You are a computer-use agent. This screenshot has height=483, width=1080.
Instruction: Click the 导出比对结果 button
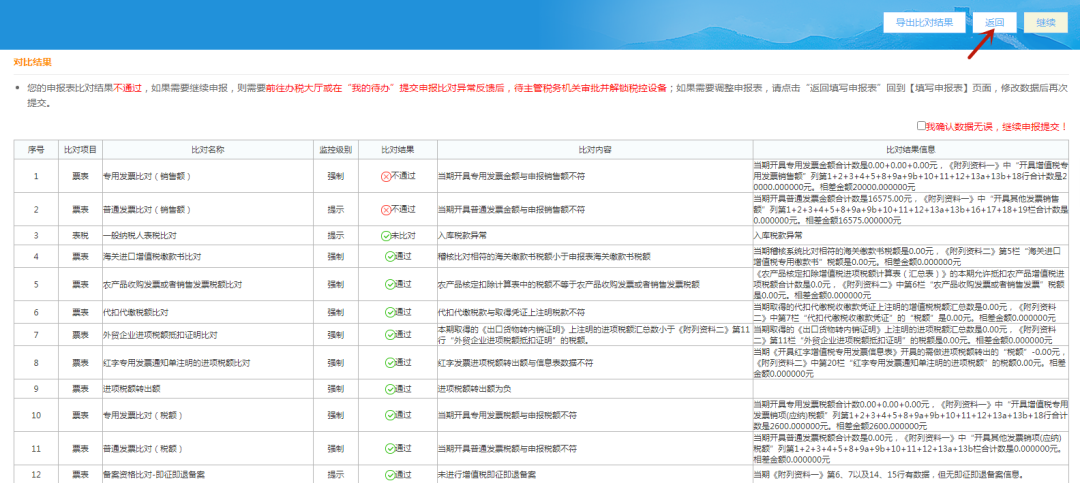tap(924, 23)
